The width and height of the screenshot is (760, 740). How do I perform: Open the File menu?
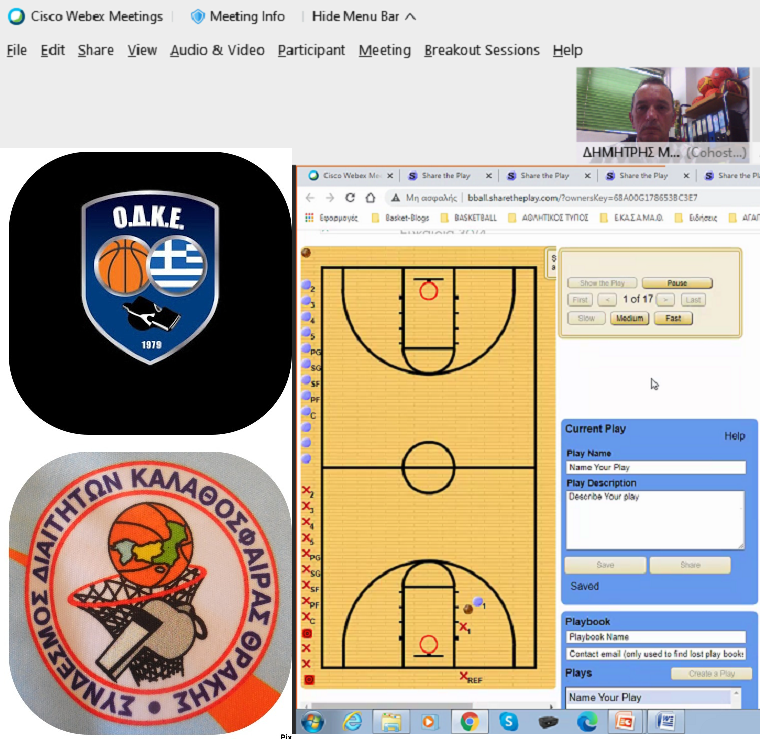(16, 50)
